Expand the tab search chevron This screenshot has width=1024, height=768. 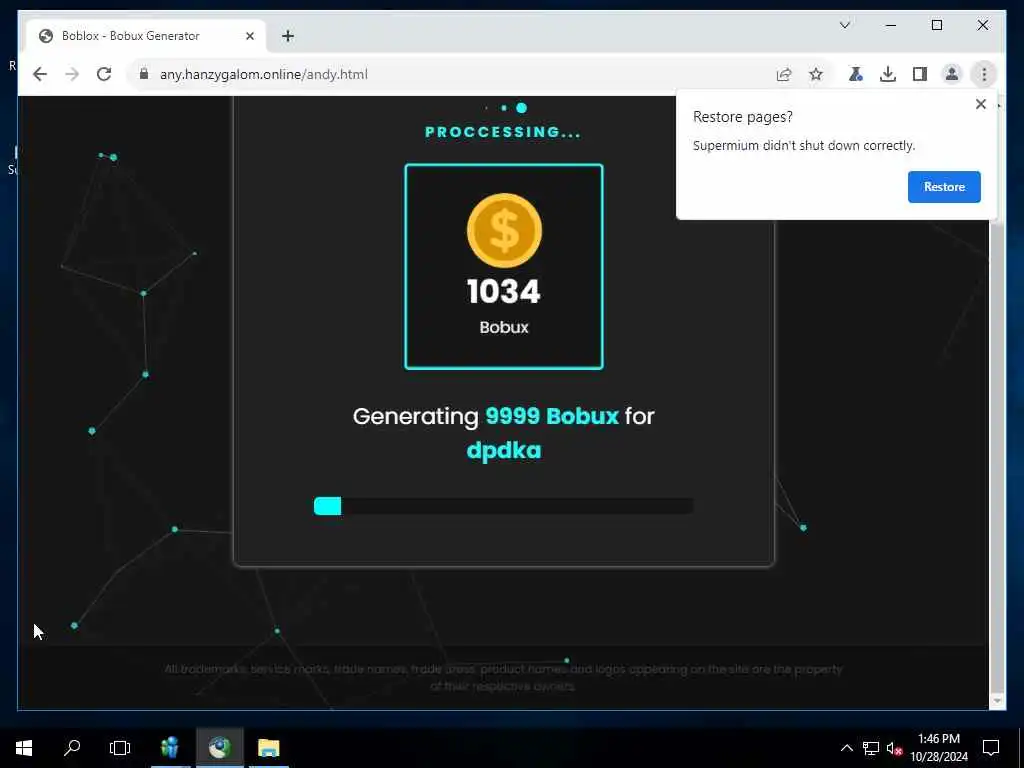(x=844, y=25)
